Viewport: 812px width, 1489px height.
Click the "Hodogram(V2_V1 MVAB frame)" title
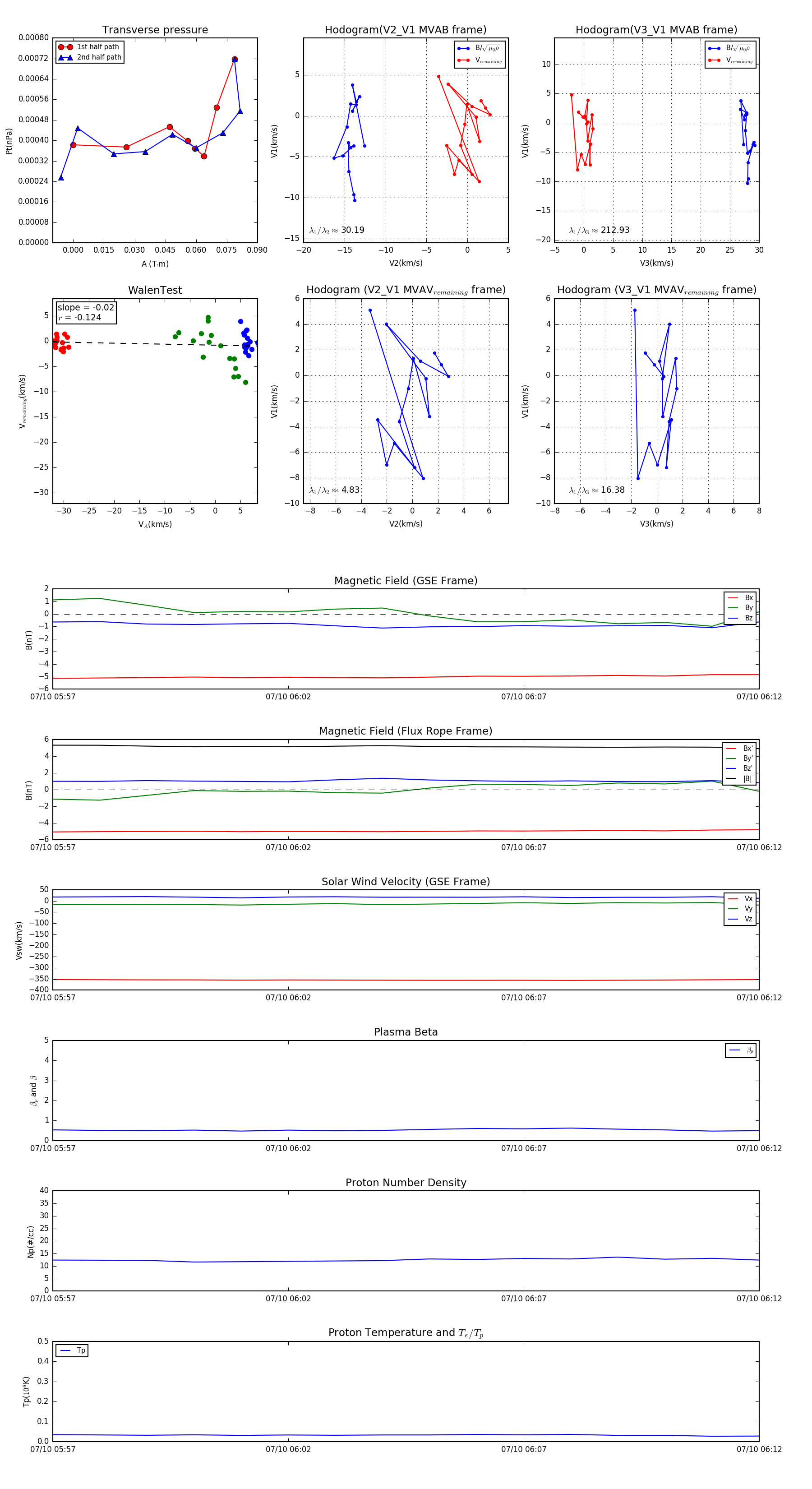[x=406, y=30]
